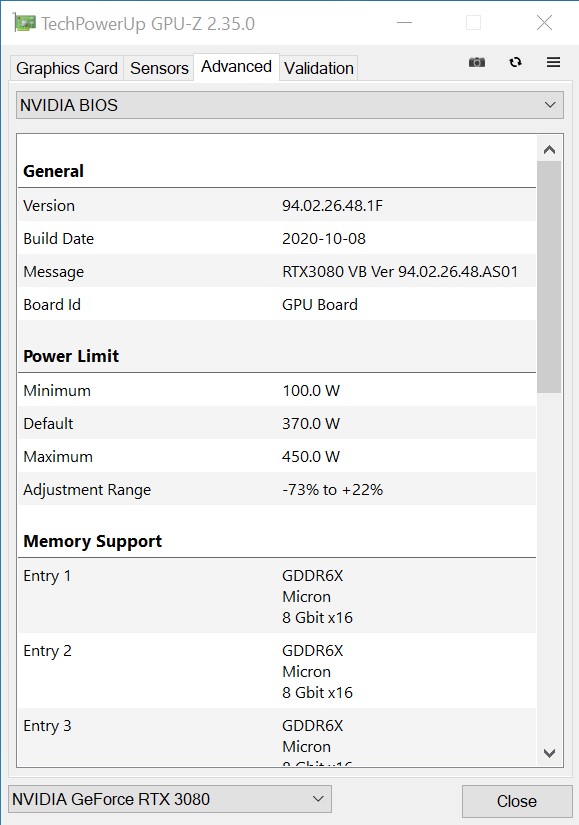Click the Close button at bottom

point(517,801)
